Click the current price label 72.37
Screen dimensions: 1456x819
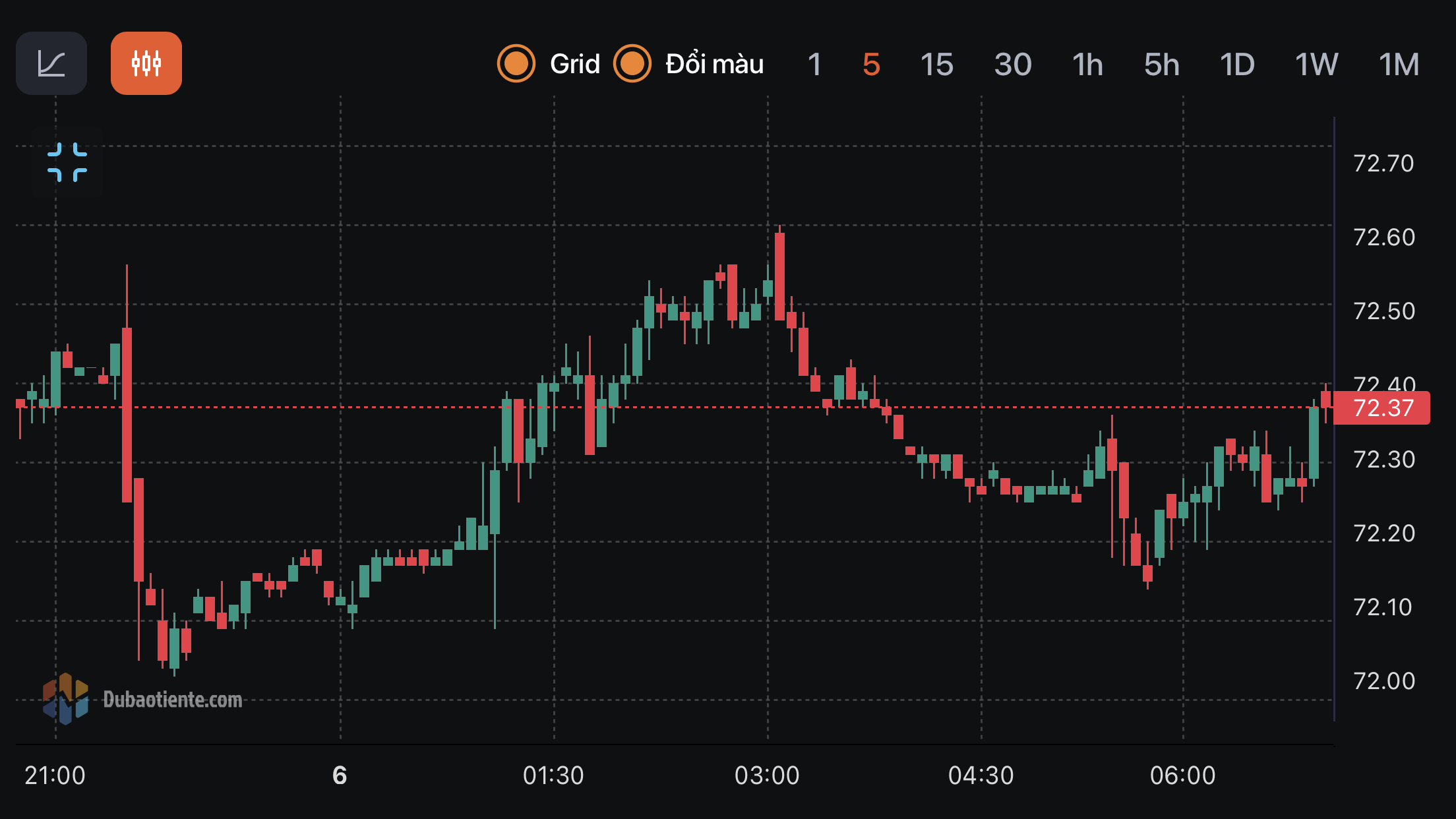coord(1382,408)
